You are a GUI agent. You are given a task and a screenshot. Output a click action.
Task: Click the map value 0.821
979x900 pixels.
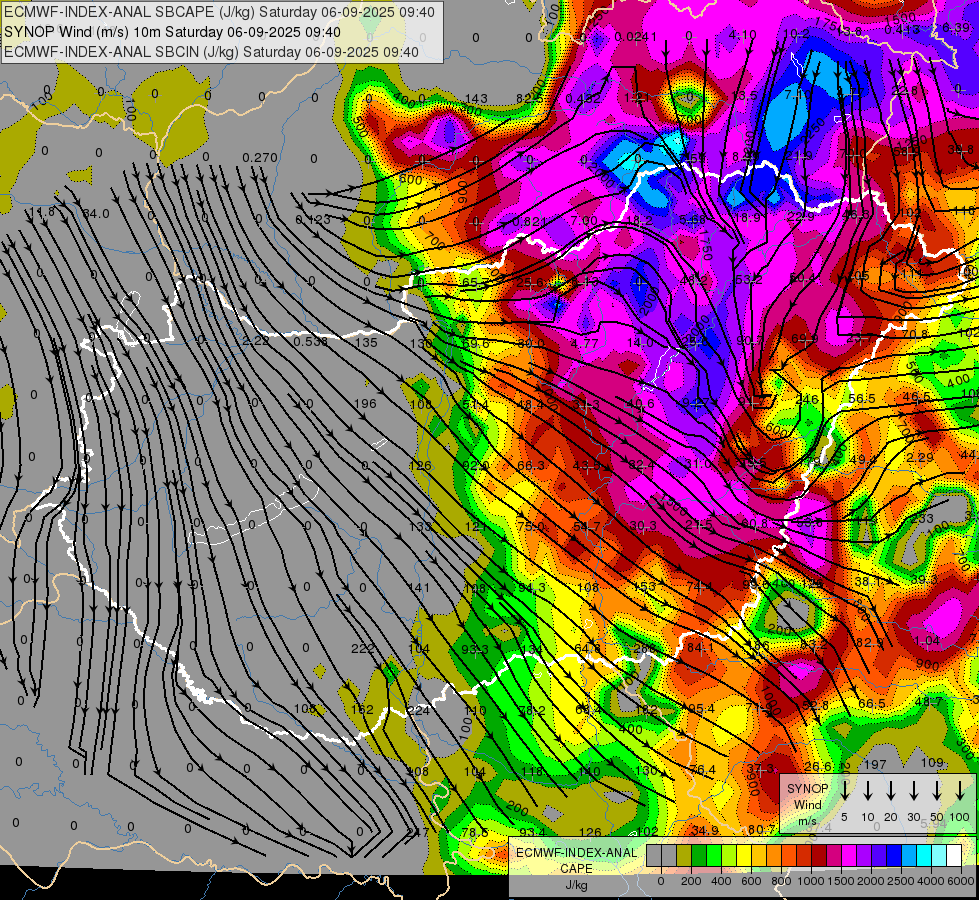click(529, 221)
